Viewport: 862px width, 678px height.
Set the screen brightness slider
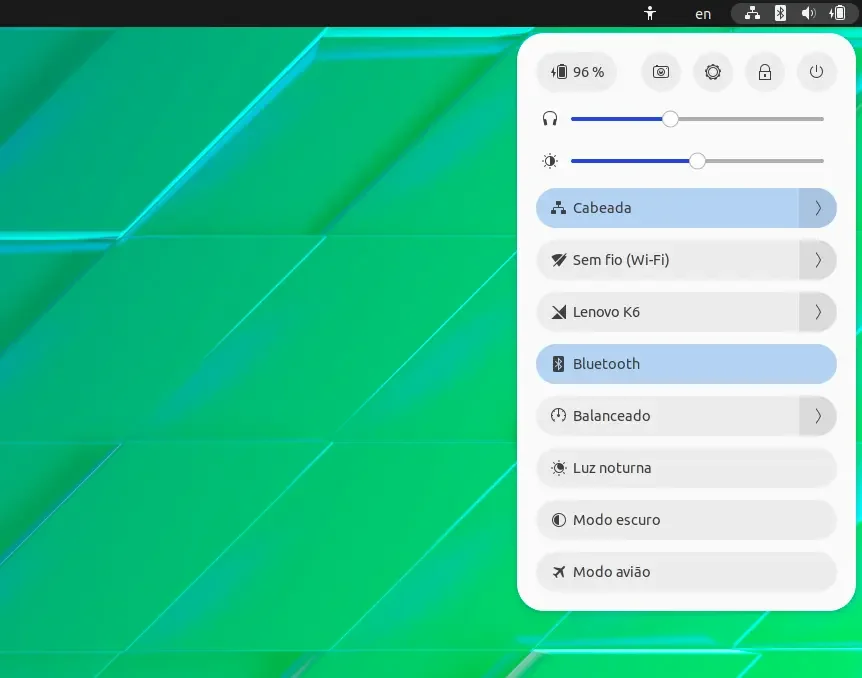[697, 161]
